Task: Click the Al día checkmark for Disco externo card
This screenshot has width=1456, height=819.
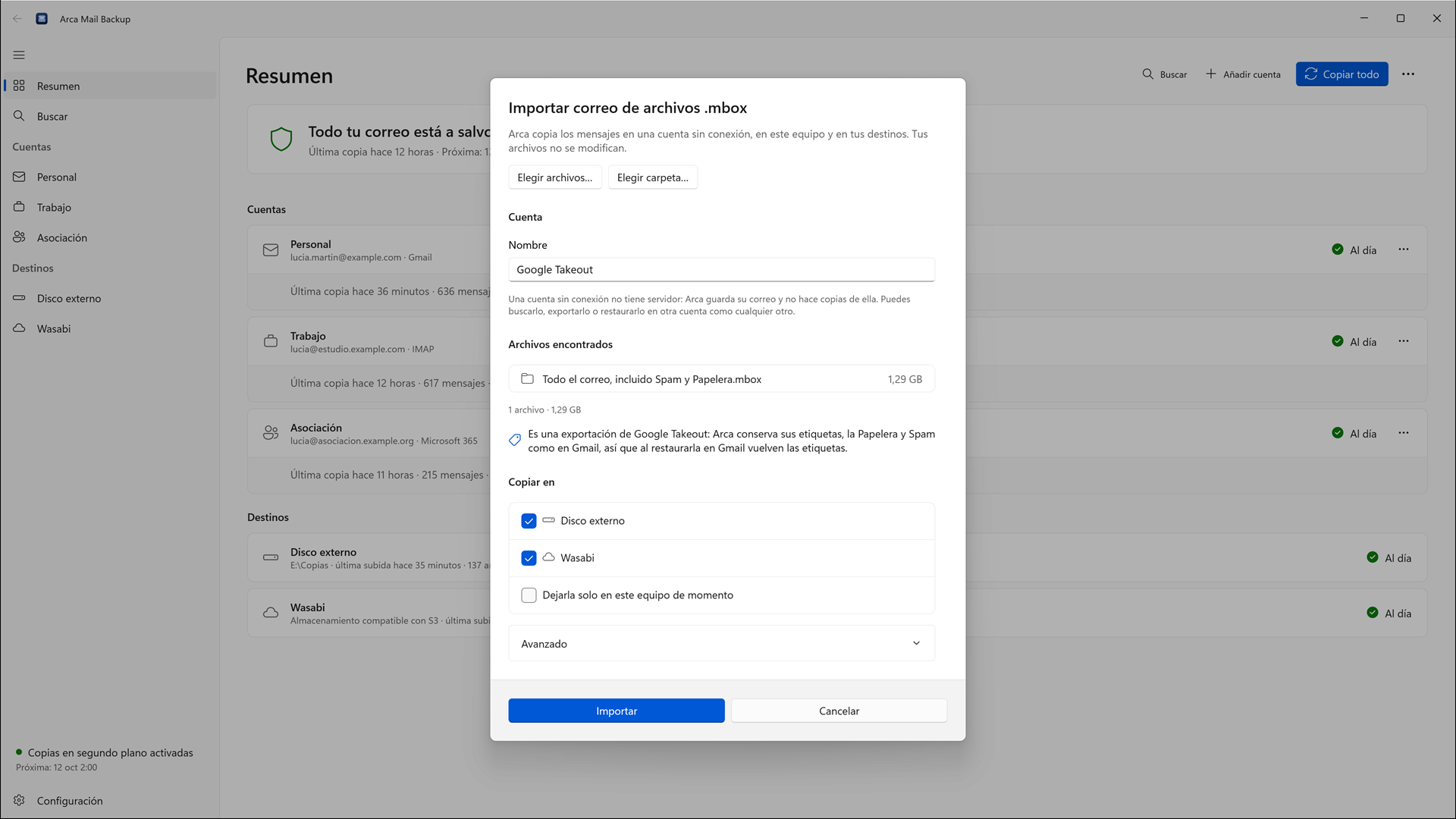Action: [x=1373, y=557]
